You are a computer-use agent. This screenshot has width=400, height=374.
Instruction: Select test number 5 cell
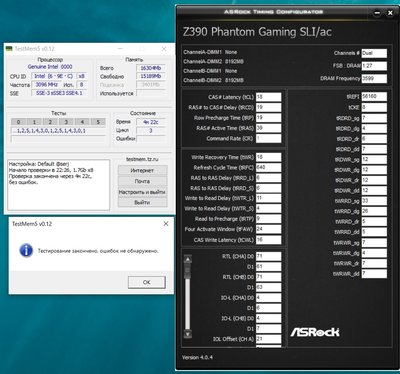98,122
